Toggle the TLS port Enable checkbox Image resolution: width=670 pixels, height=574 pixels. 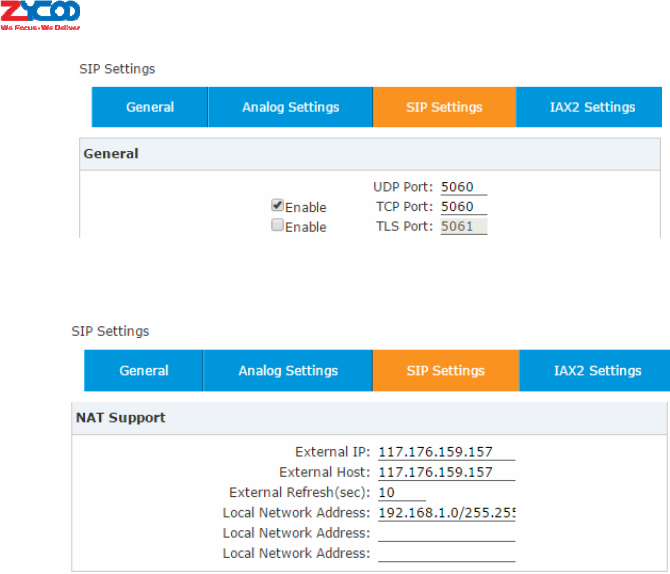click(277, 226)
